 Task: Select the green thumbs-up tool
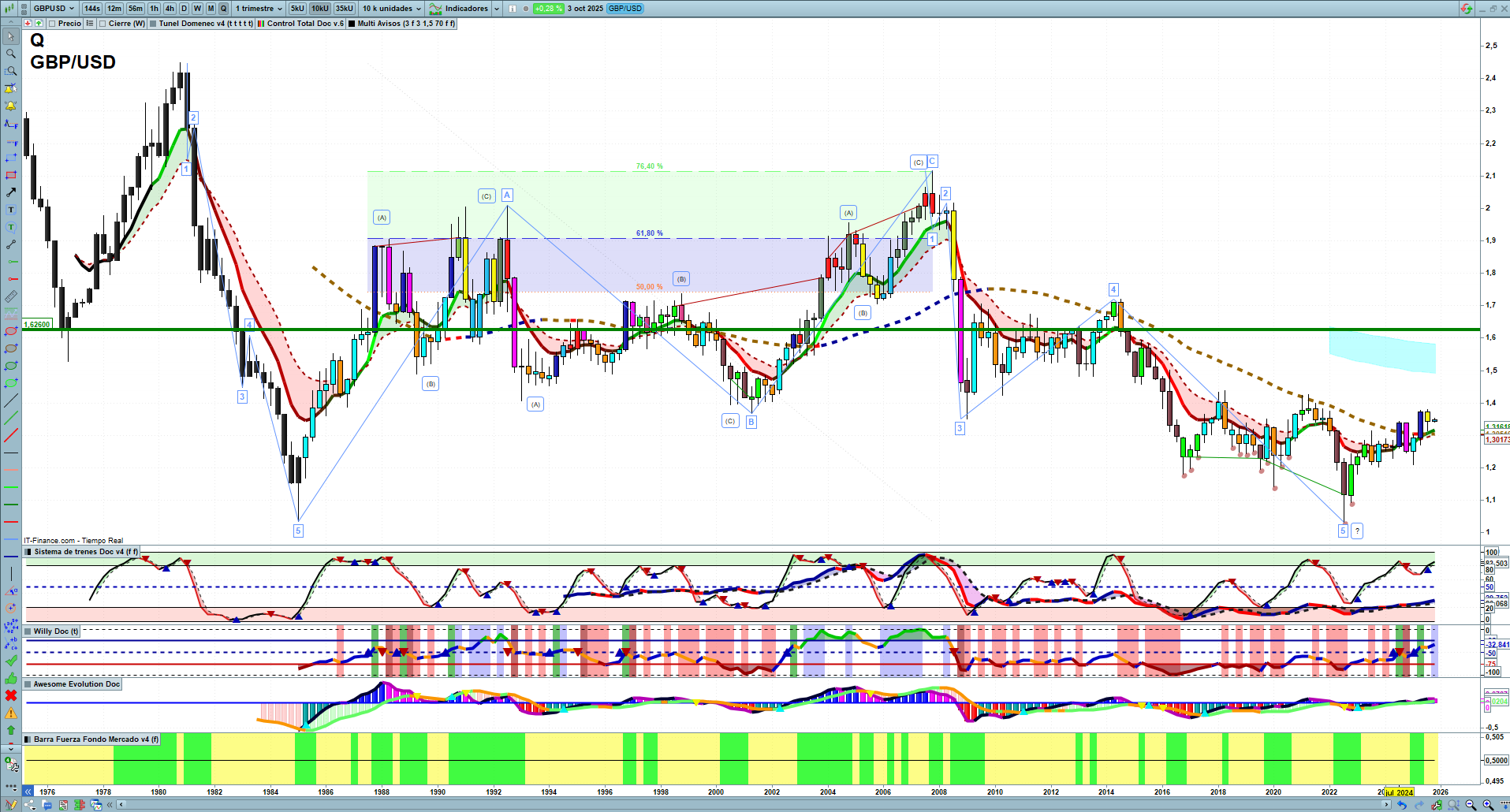[11, 678]
